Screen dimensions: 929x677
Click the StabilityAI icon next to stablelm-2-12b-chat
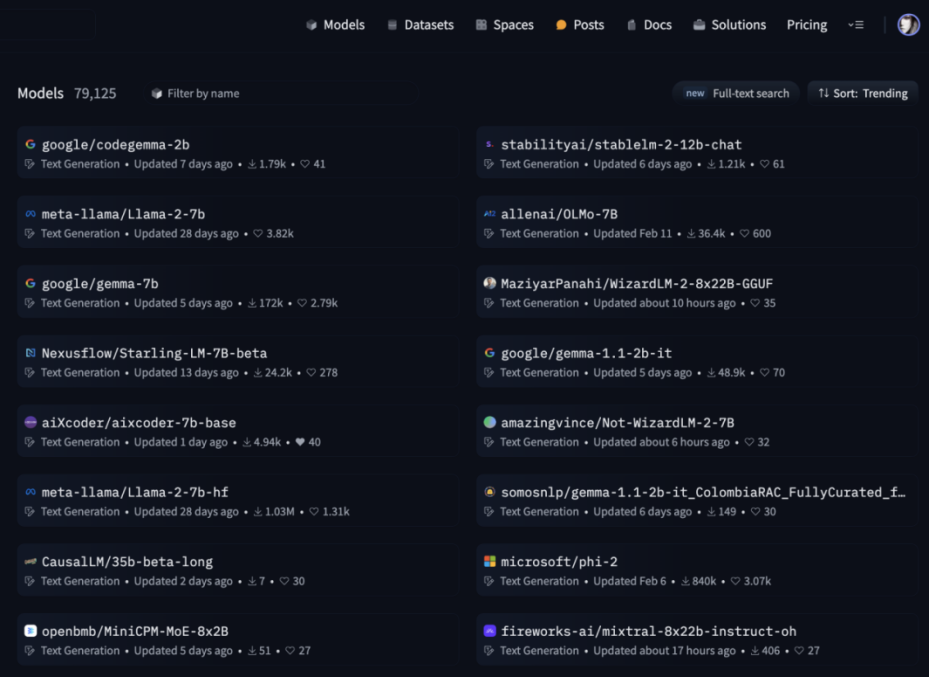tap(490, 144)
